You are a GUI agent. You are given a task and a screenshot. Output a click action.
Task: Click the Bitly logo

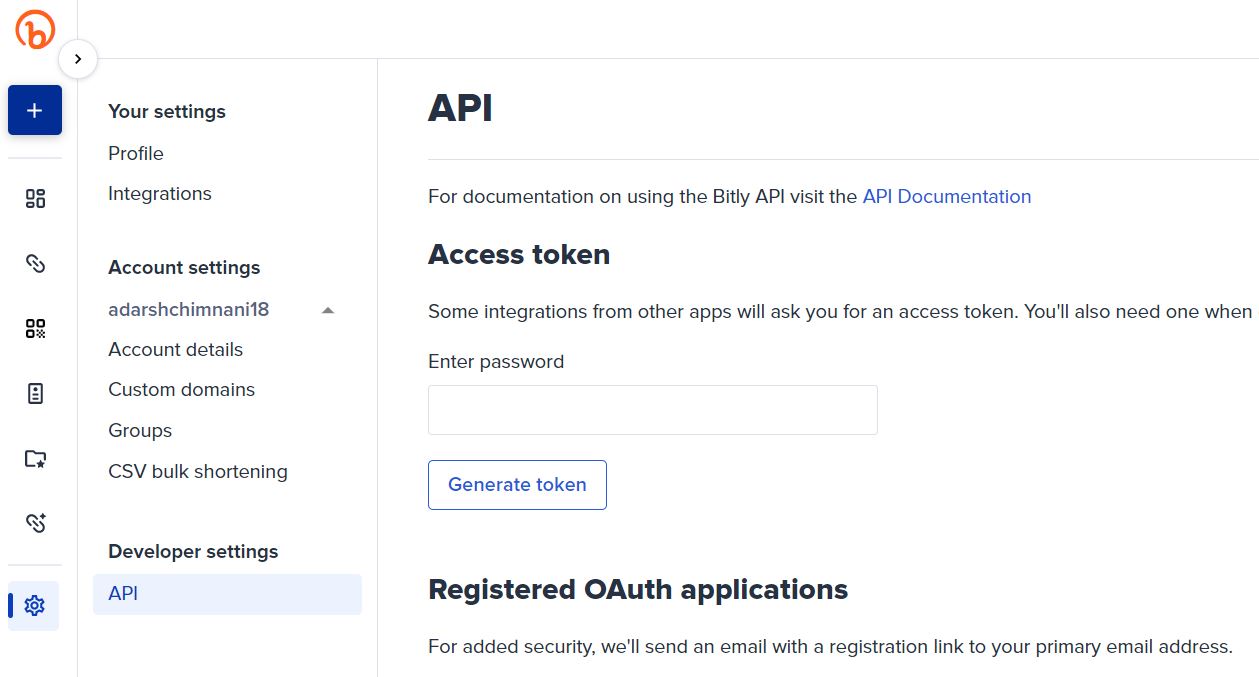[x=35, y=30]
